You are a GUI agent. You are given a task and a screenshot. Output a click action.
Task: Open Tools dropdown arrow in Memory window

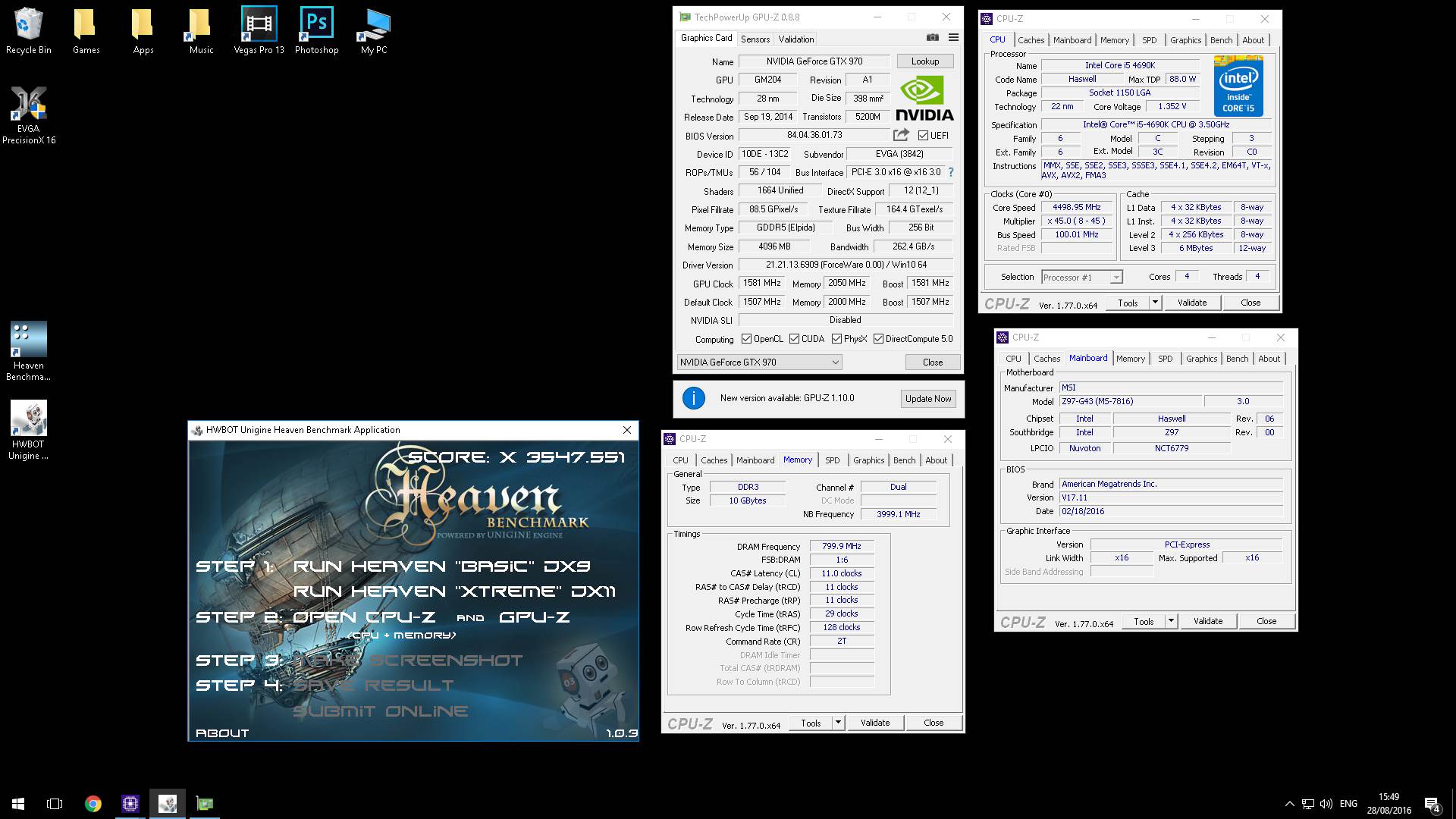[x=838, y=723]
